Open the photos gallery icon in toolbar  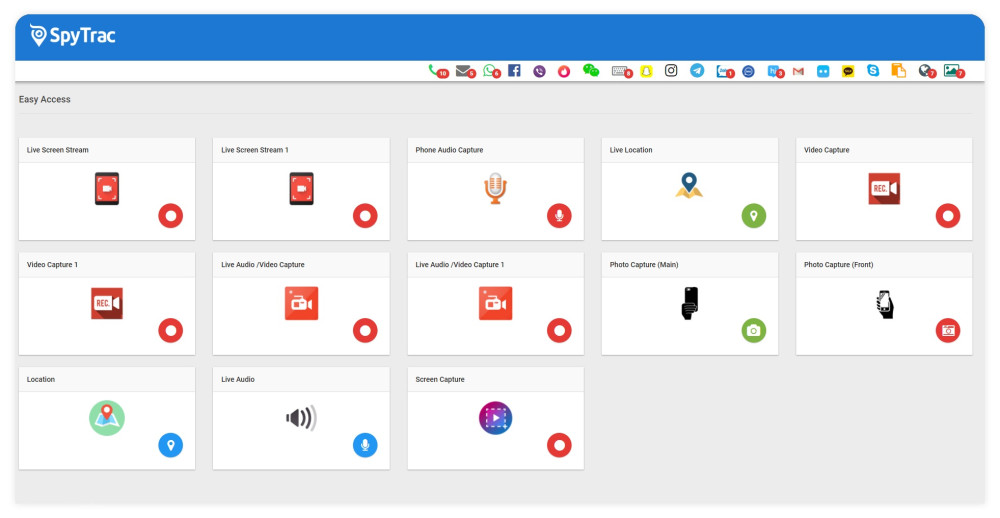(951, 70)
